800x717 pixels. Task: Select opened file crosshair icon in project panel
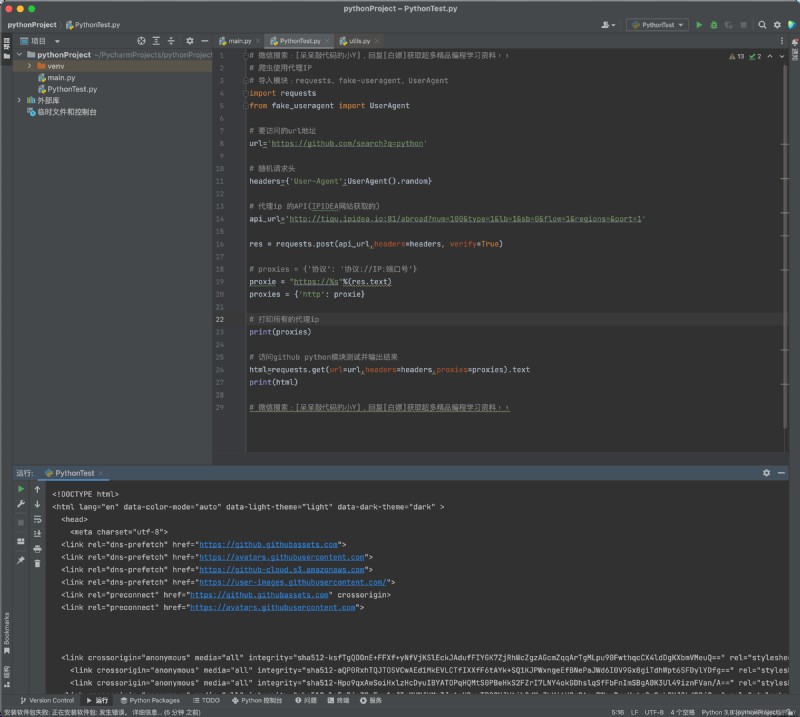pos(141,41)
